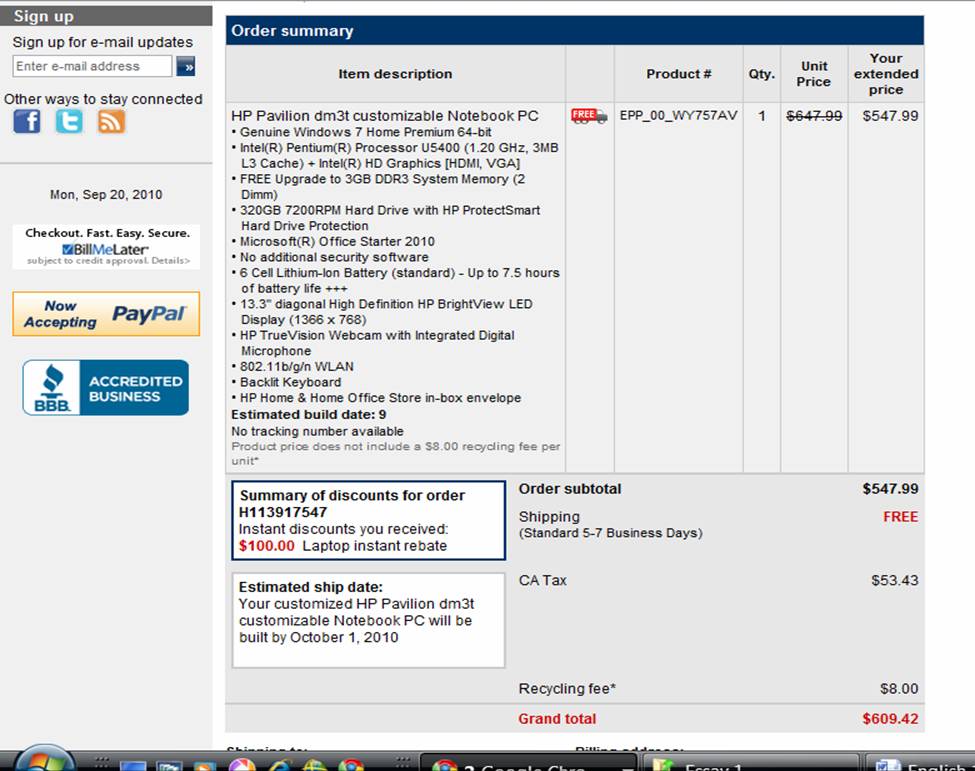Switch to the Essay 1 taskbar window

click(751, 763)
